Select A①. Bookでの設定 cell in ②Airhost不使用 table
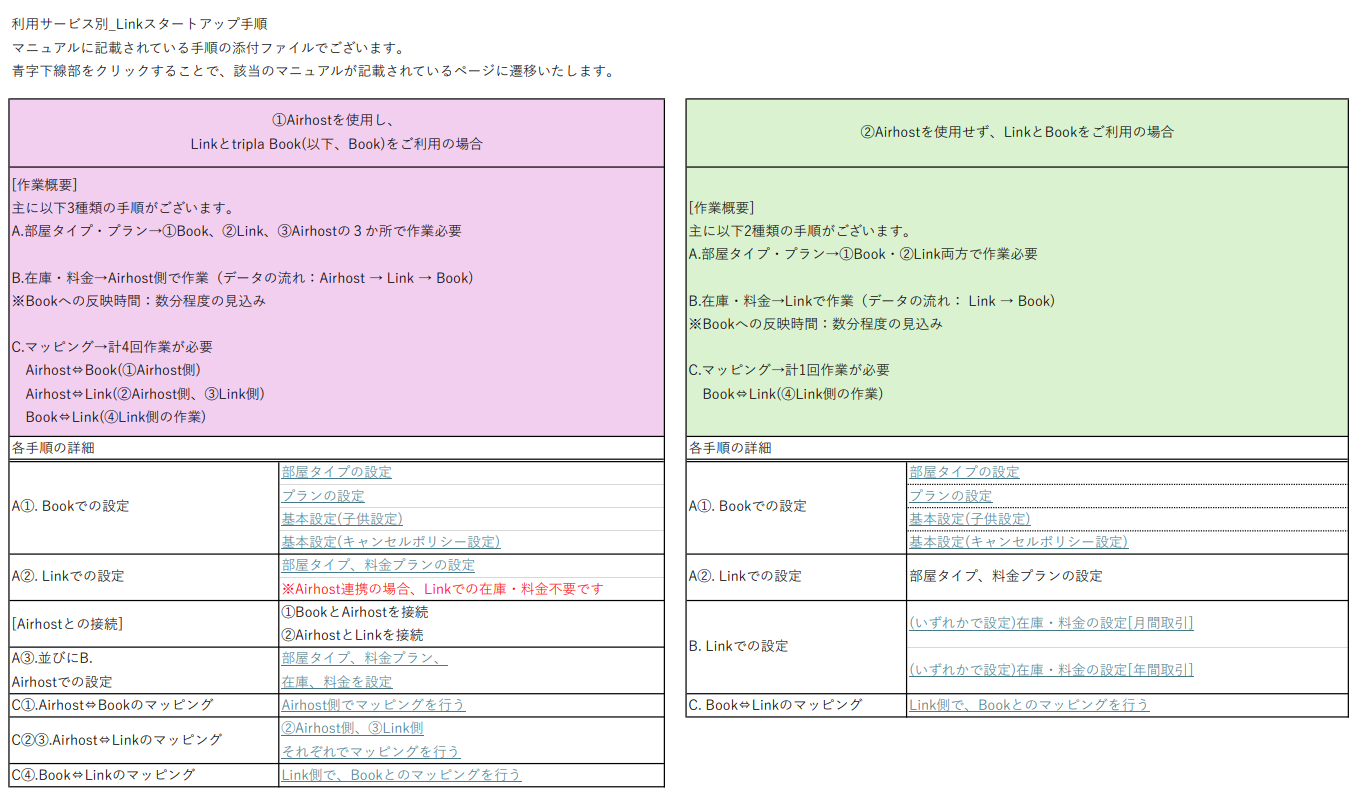The image size is (1365, 803). tap(796, 507)
